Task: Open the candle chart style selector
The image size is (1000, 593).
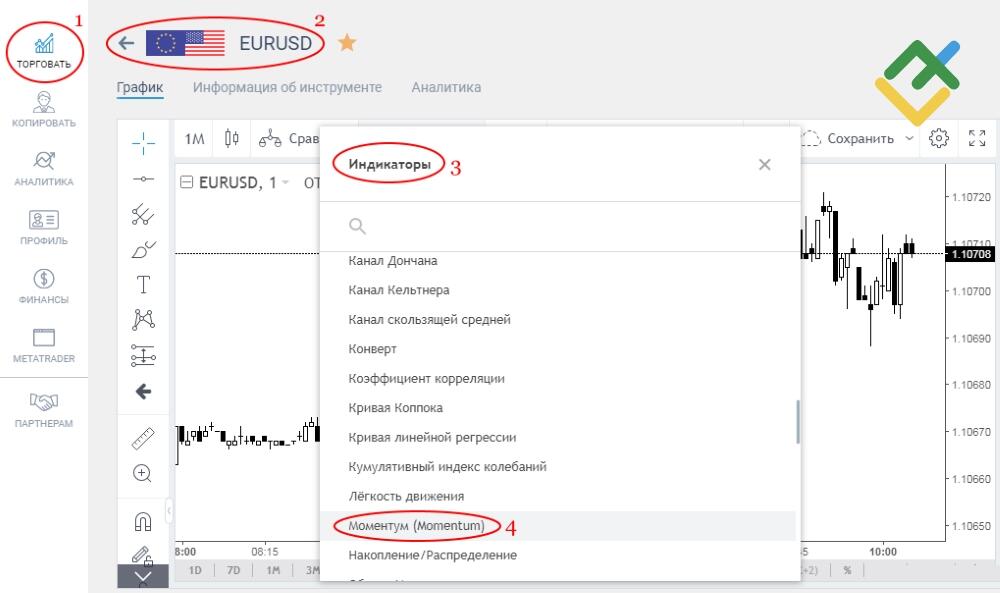Action: 232,138
